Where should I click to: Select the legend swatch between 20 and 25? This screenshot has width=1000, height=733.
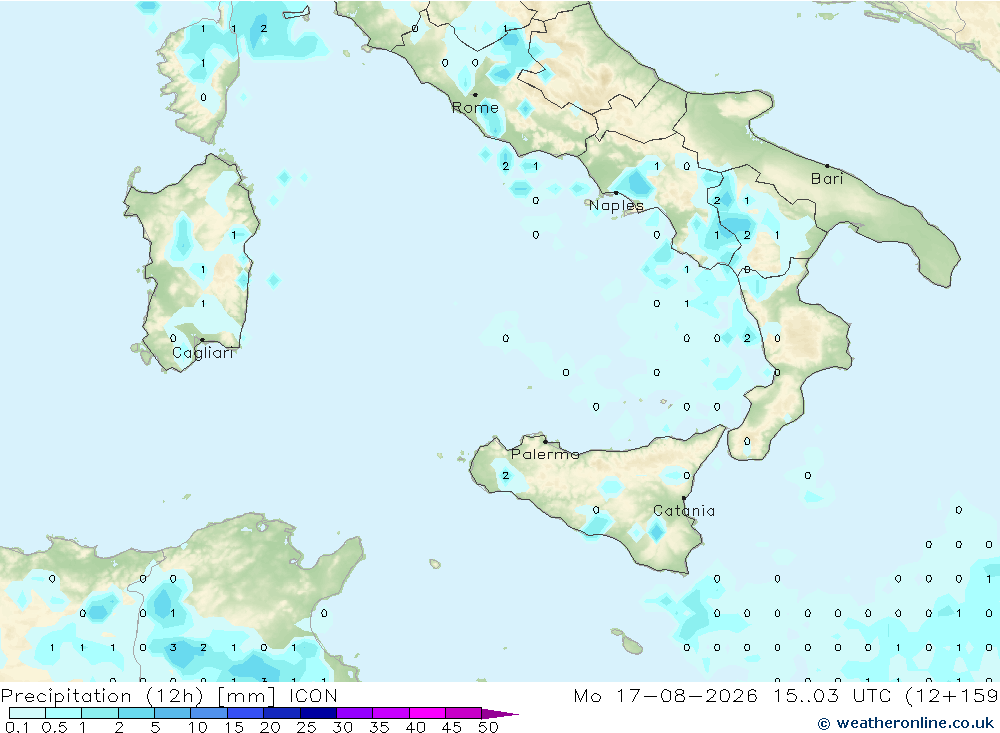(282, 713)
